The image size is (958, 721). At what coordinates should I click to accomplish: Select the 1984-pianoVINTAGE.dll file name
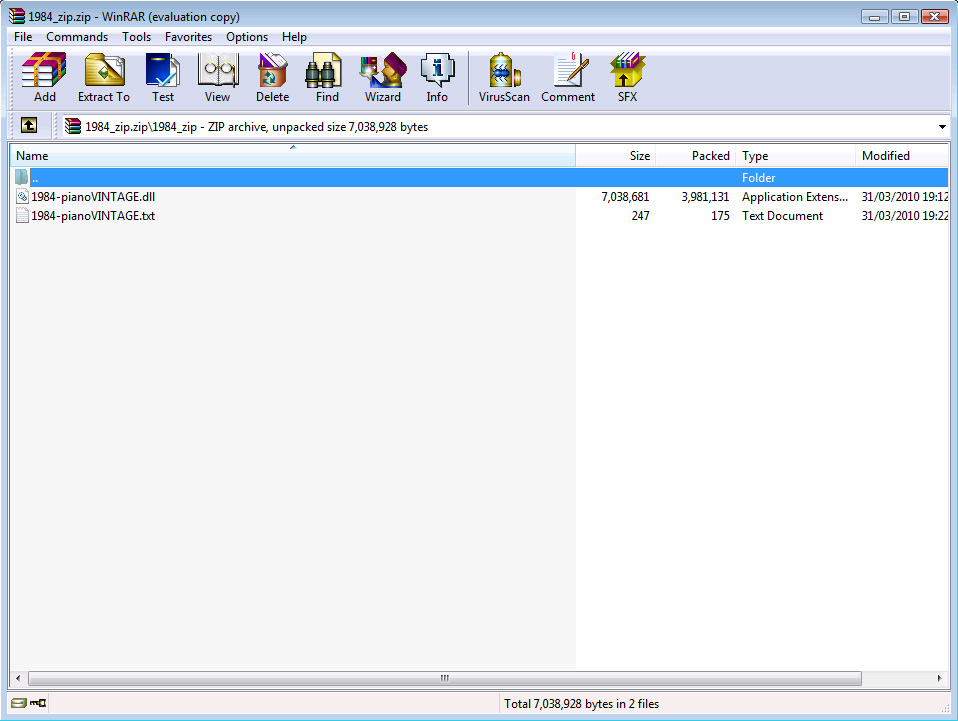(x=93, y=197)
